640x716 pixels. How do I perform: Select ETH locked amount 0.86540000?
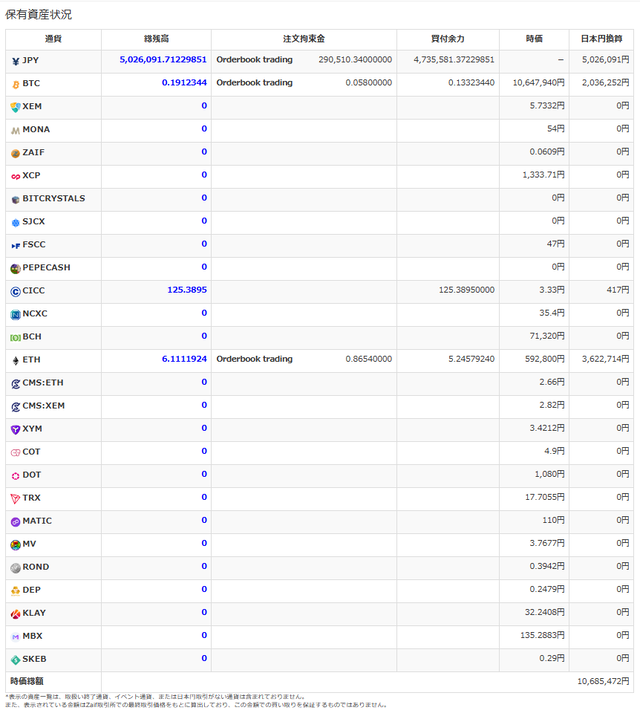pyautogui.click(x=369, y=359)
